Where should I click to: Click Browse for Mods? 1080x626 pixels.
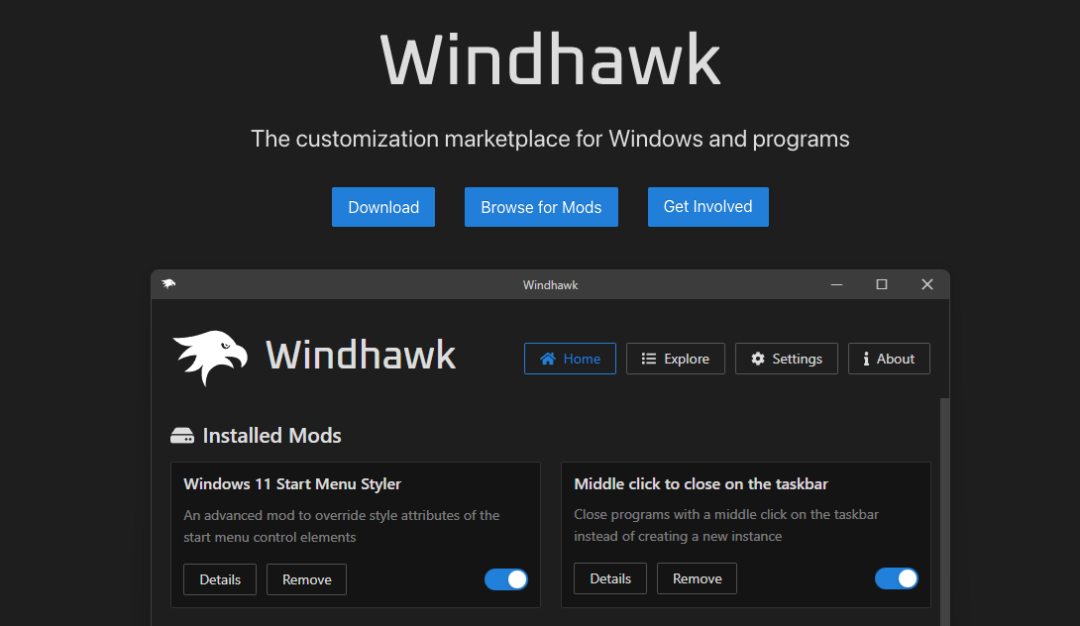tap(541, 207)
